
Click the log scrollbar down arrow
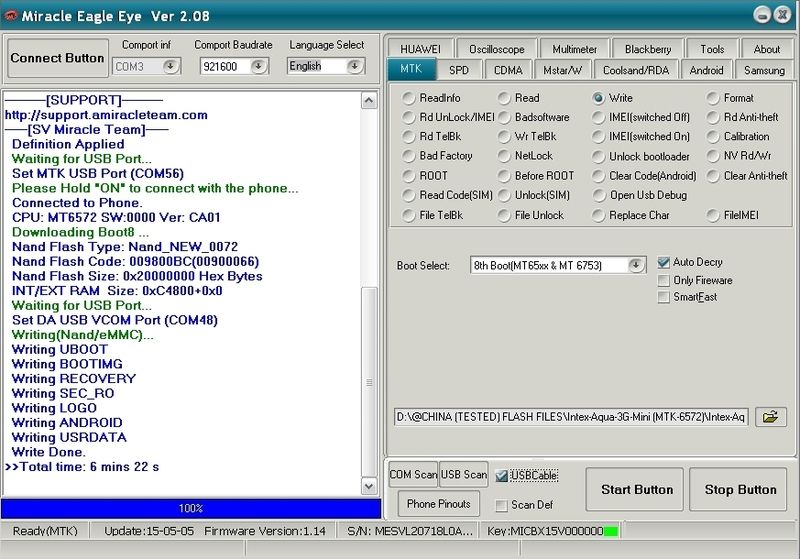[369, 486]
